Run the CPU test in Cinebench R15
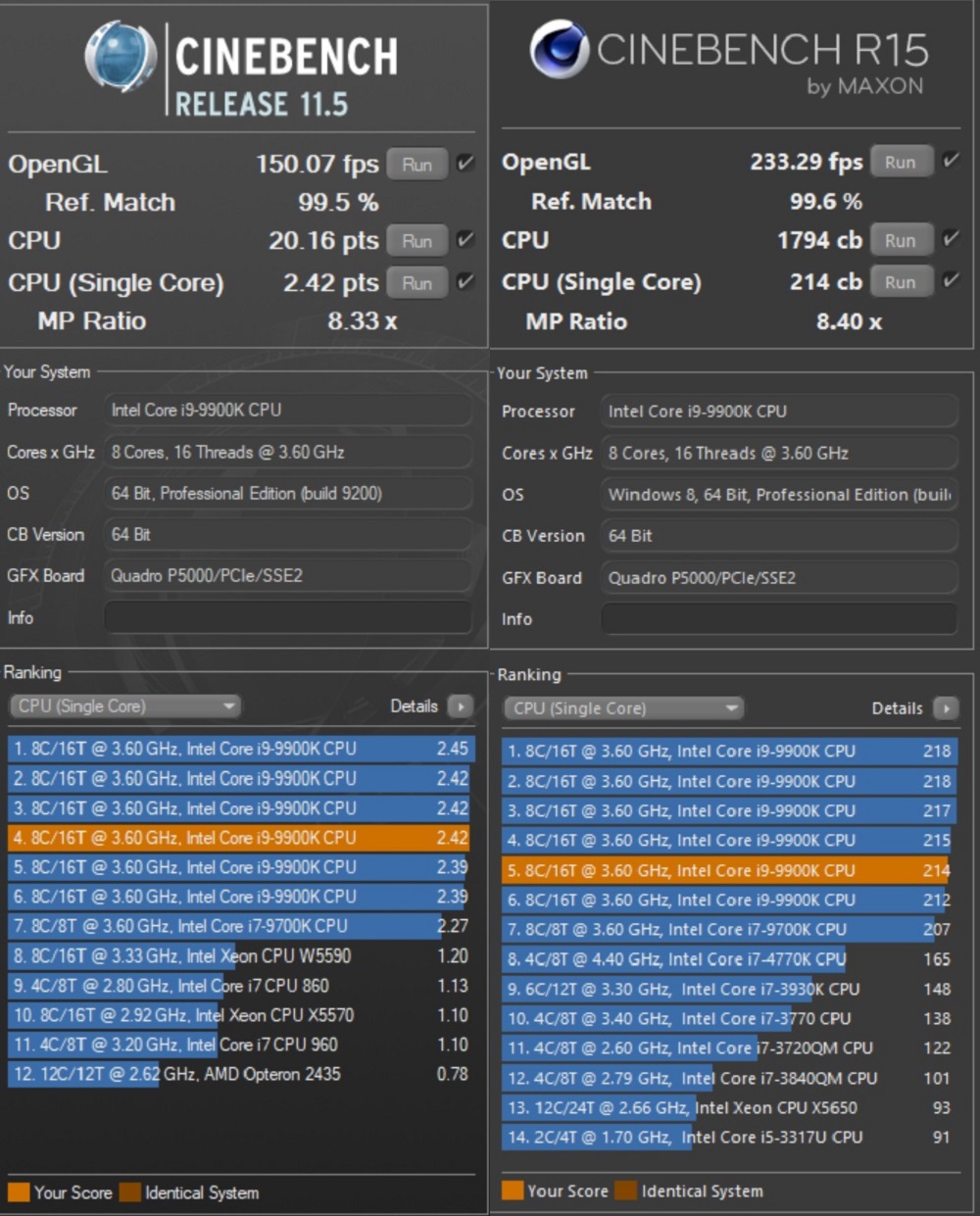The height and width of the screenshot is (1216, 980). (900, 240)
